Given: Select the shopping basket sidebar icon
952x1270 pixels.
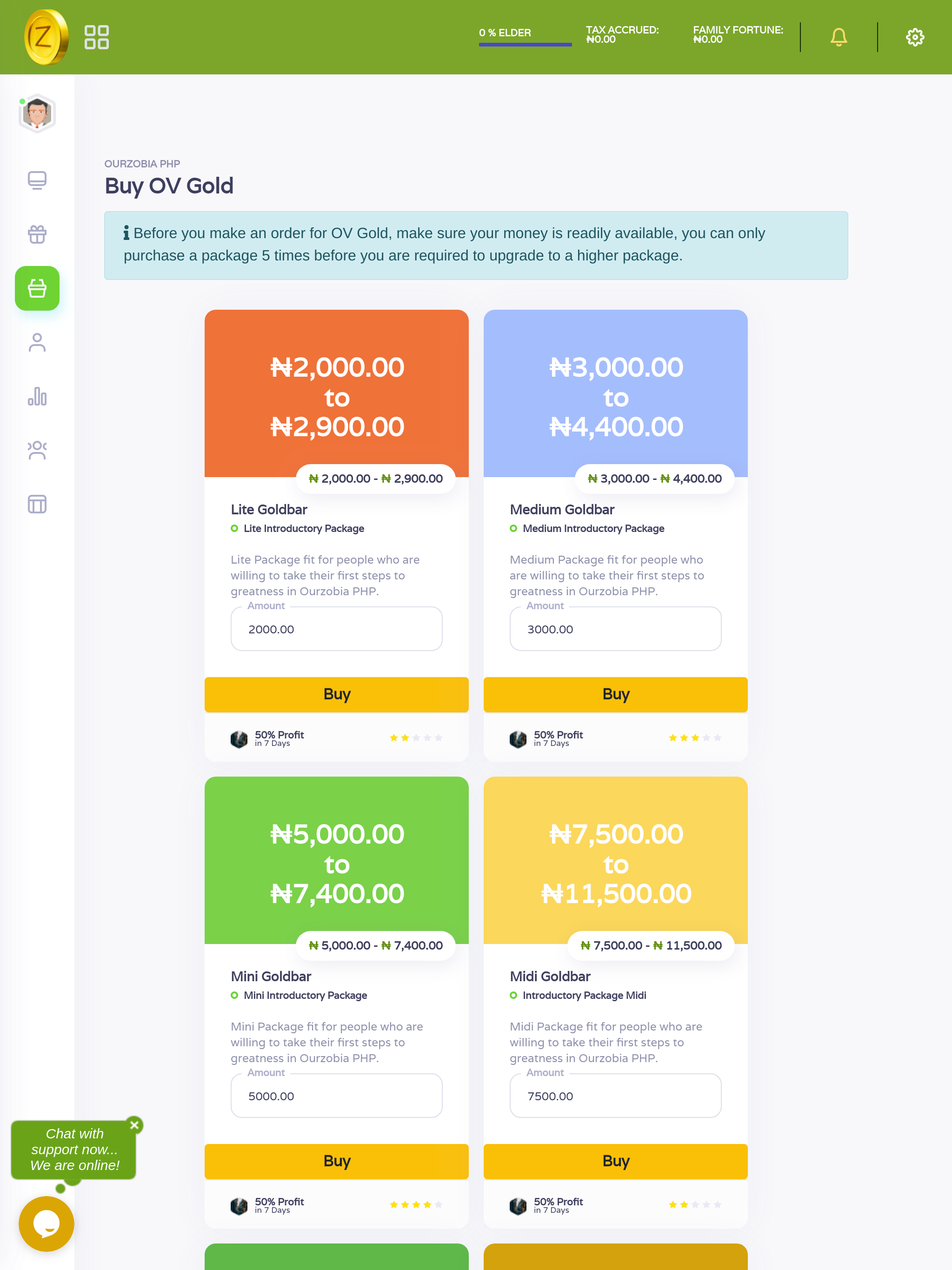Looking at the screenshot, I should (x=37, y=288).
